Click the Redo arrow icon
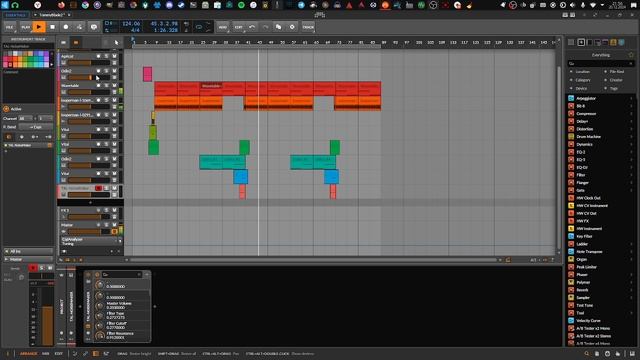The image size is (640, 360). pyautogui.click(x=265, y=27)
